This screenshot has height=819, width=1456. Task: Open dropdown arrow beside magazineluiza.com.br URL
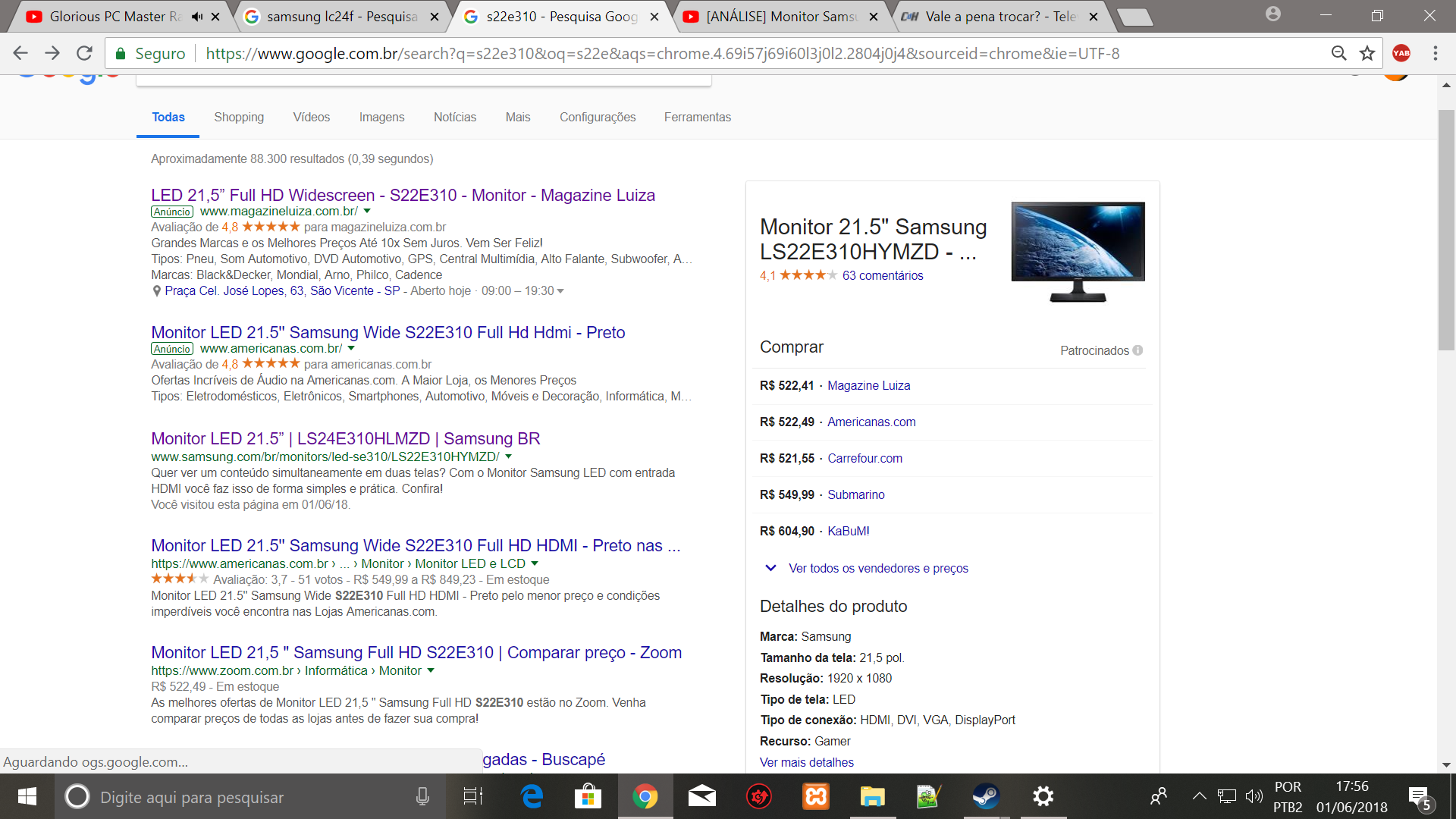(367, 211)
